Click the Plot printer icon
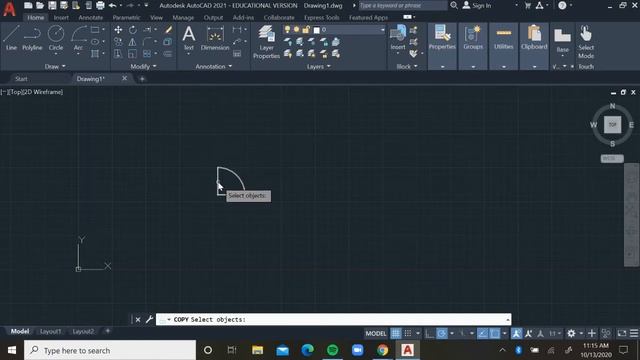Screen dimensions: 640x360 point(100,5)
